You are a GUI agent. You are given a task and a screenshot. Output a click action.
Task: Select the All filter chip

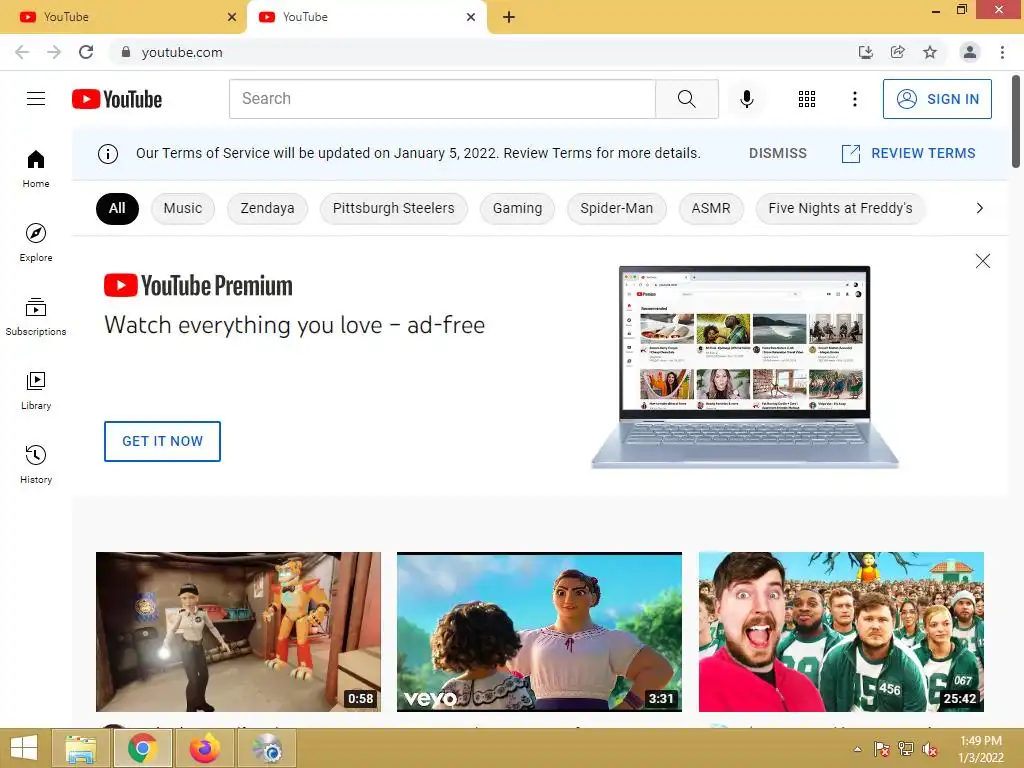click(117, 208)
